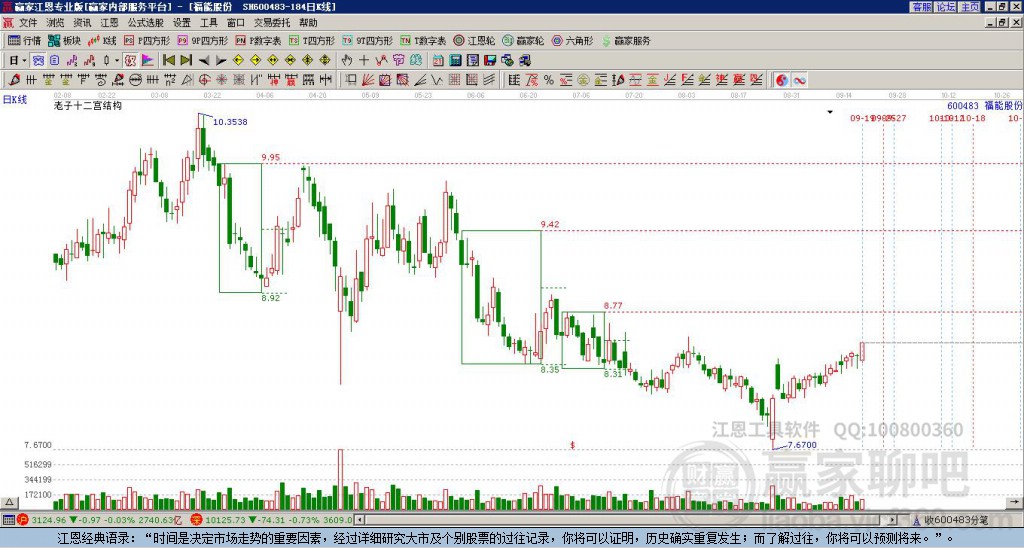This screenshot has height=548, width=1024.
Task: Click the circle with crosshair tool
Action: click(x=204, y=80)
